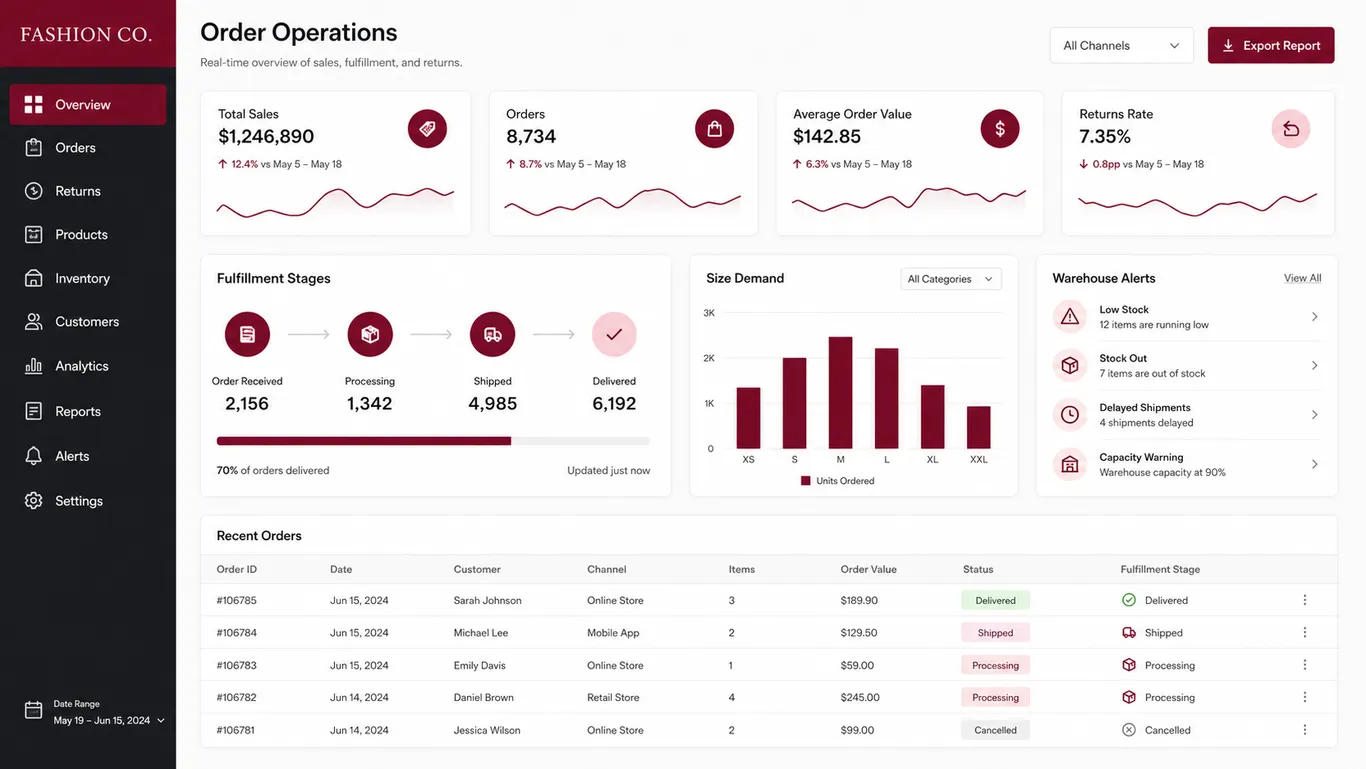Go to Overview in the sidebar
The height and width of the screenshot is (769, 1366).
[x=88, y=105]
